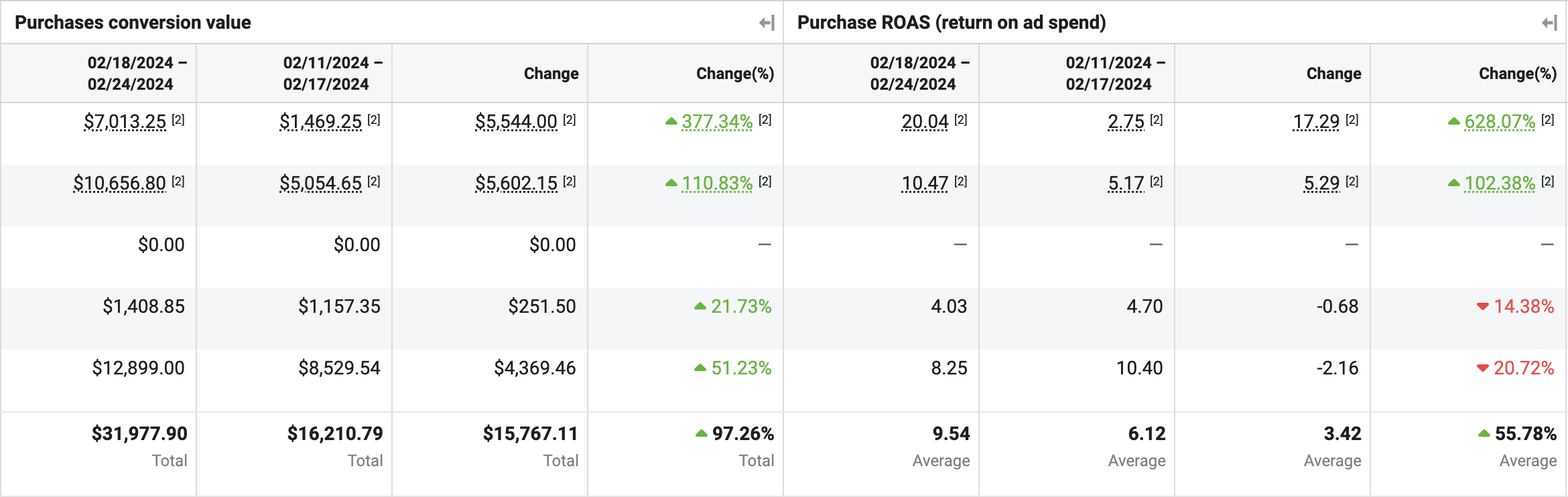The width and height of the screenshot is (1568, 497).
Task: Click green up arrow next to 377.34%
Action: (671, 122)
